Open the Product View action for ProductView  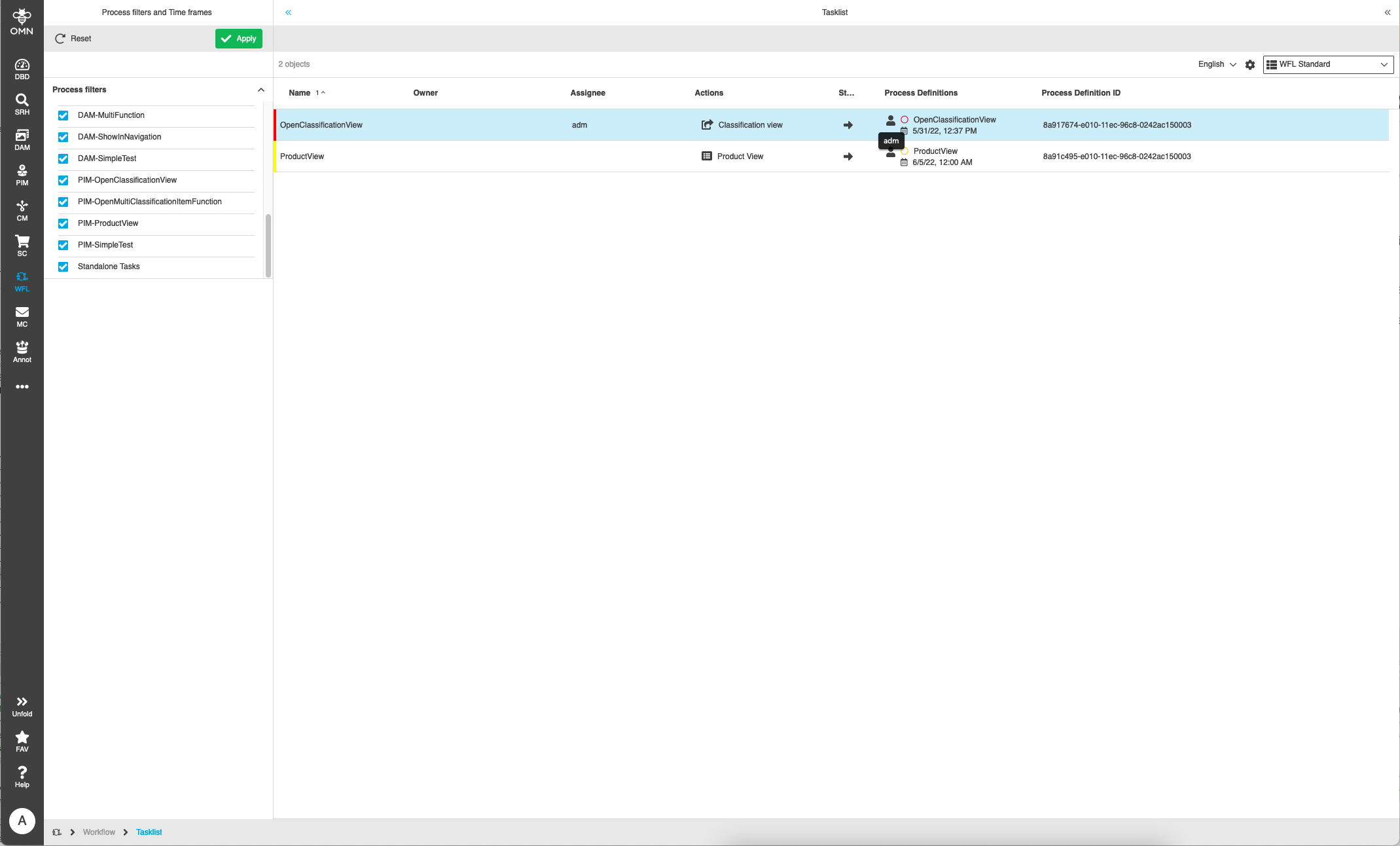click(x=732, y=156)
